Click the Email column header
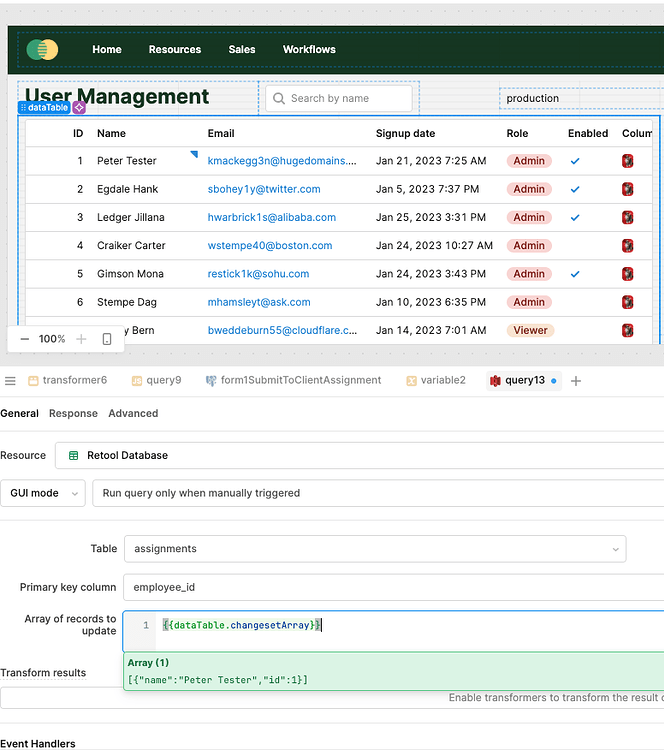The width and height of the screenshot is (664, 750). point(221,133)
